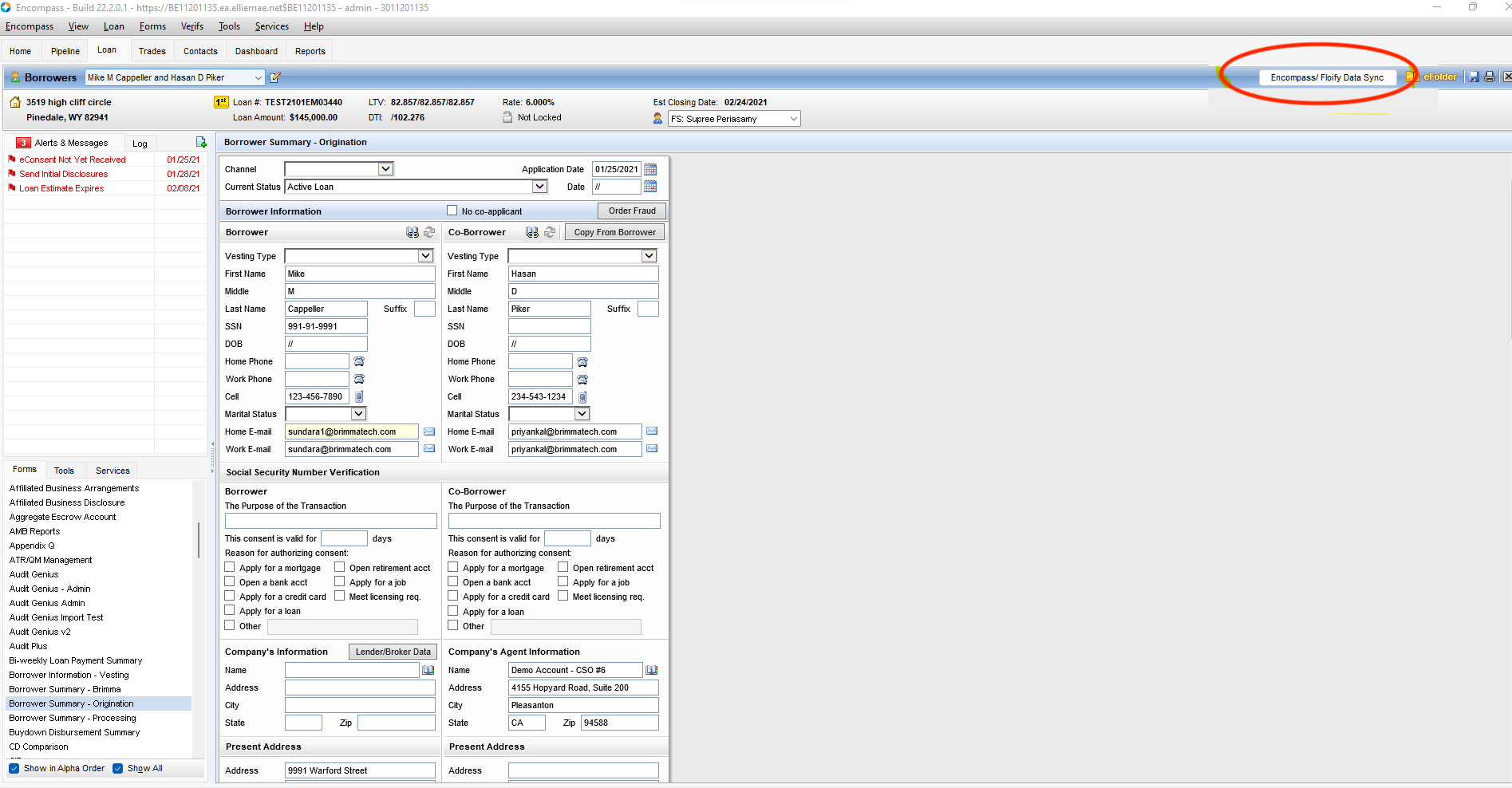Switch to the Pipeline tab
1512x788 pixels.
click(x=65, y=51)
